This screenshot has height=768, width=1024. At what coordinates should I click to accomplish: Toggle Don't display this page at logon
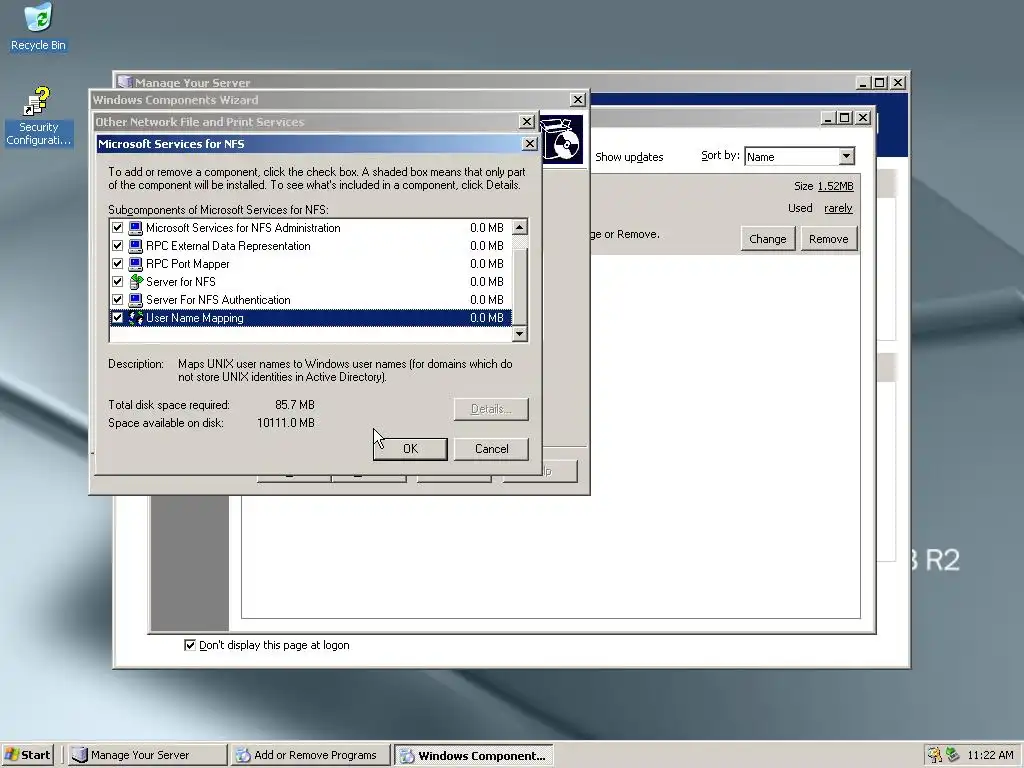pos(190,645)
